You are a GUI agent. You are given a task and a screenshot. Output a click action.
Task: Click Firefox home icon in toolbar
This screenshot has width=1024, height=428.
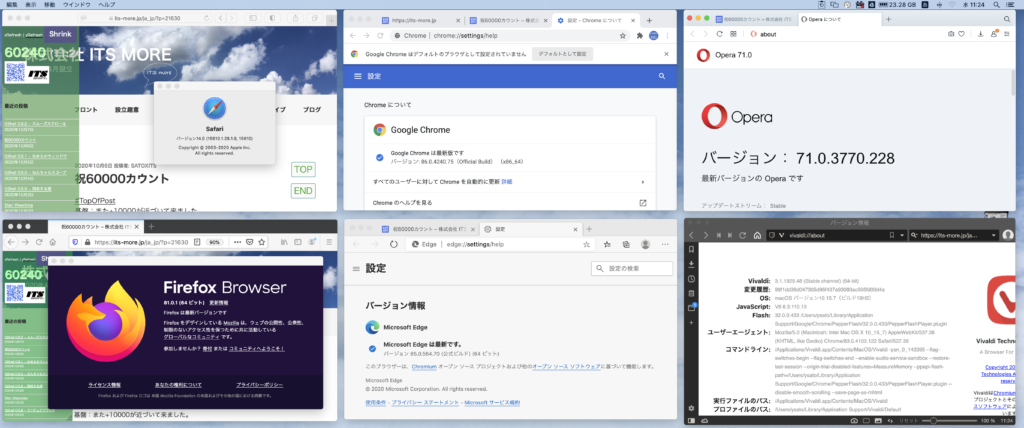tap(54, 242)
